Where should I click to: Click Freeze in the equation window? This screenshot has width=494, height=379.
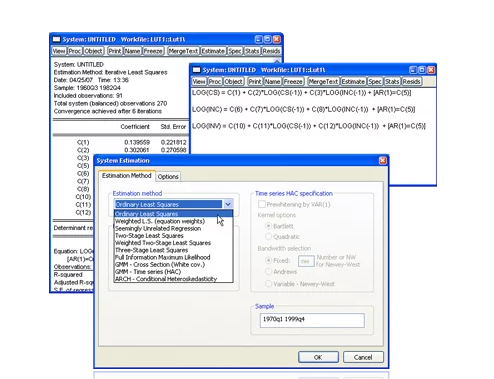pyautogui.click(x=293, y=81)
